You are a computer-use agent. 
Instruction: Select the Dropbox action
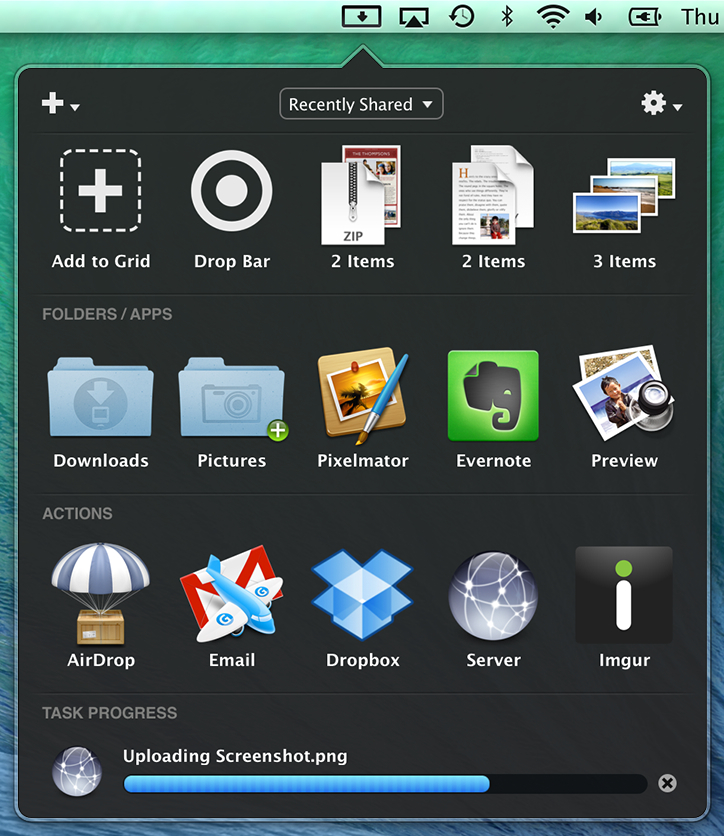pyautogui.click(x=363, y=594)
